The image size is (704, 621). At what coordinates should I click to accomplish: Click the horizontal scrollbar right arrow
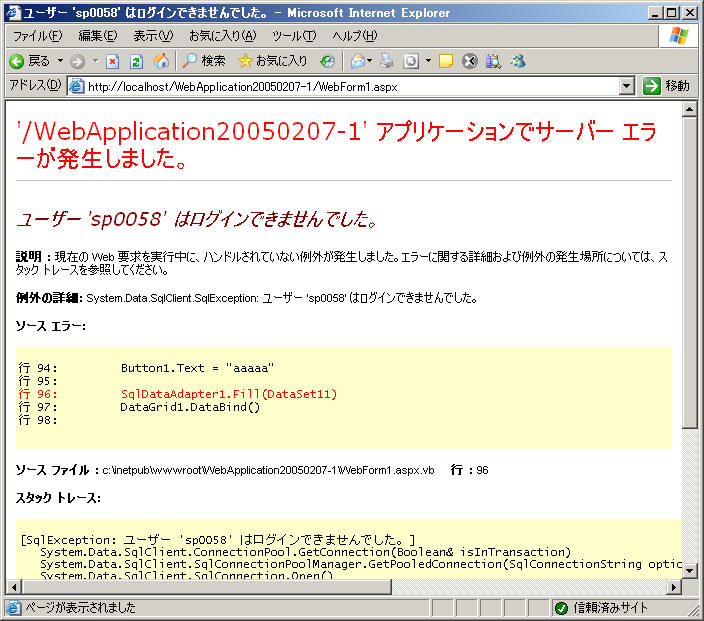[x=672, y=587]
